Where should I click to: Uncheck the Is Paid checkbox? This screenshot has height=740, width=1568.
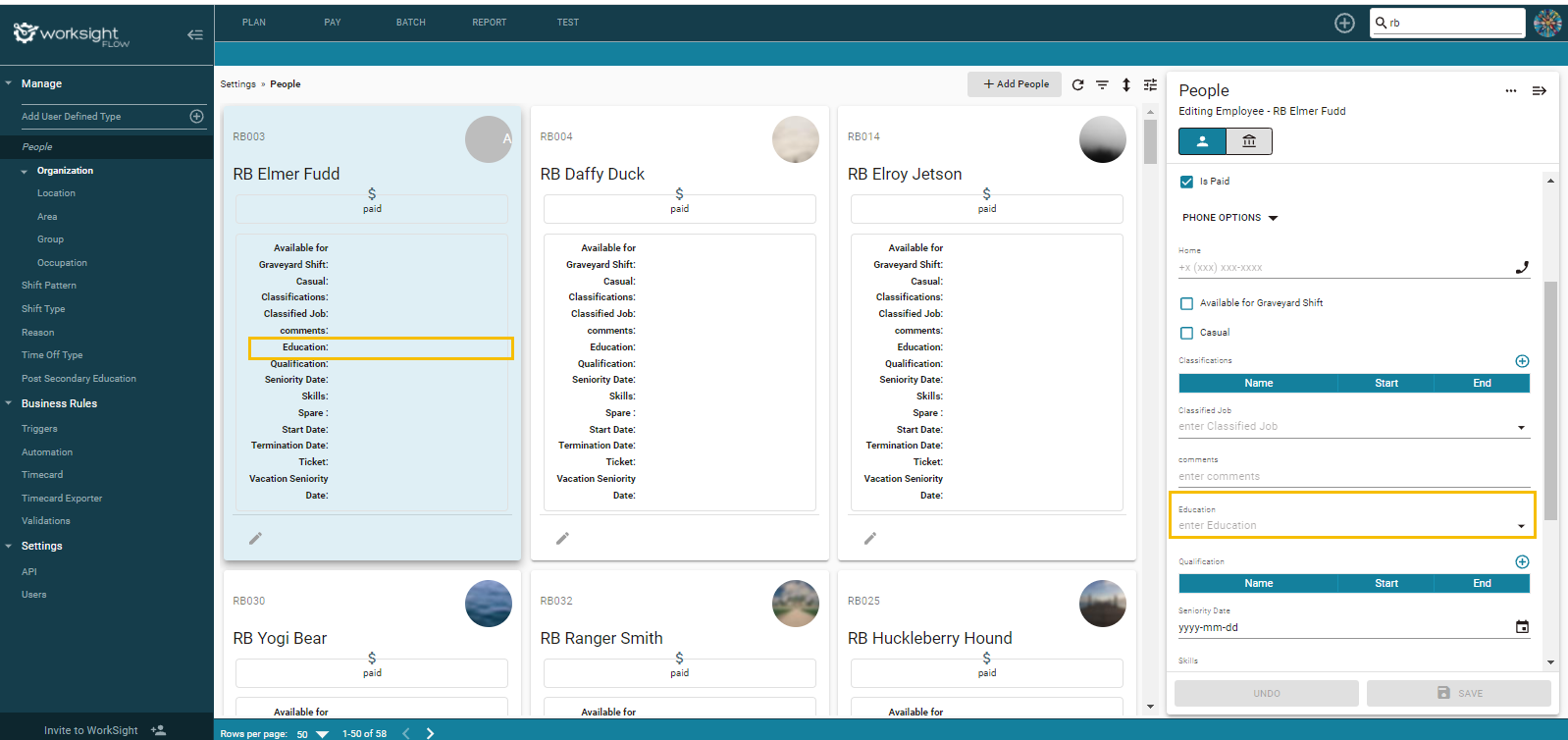pos(1186,182)
